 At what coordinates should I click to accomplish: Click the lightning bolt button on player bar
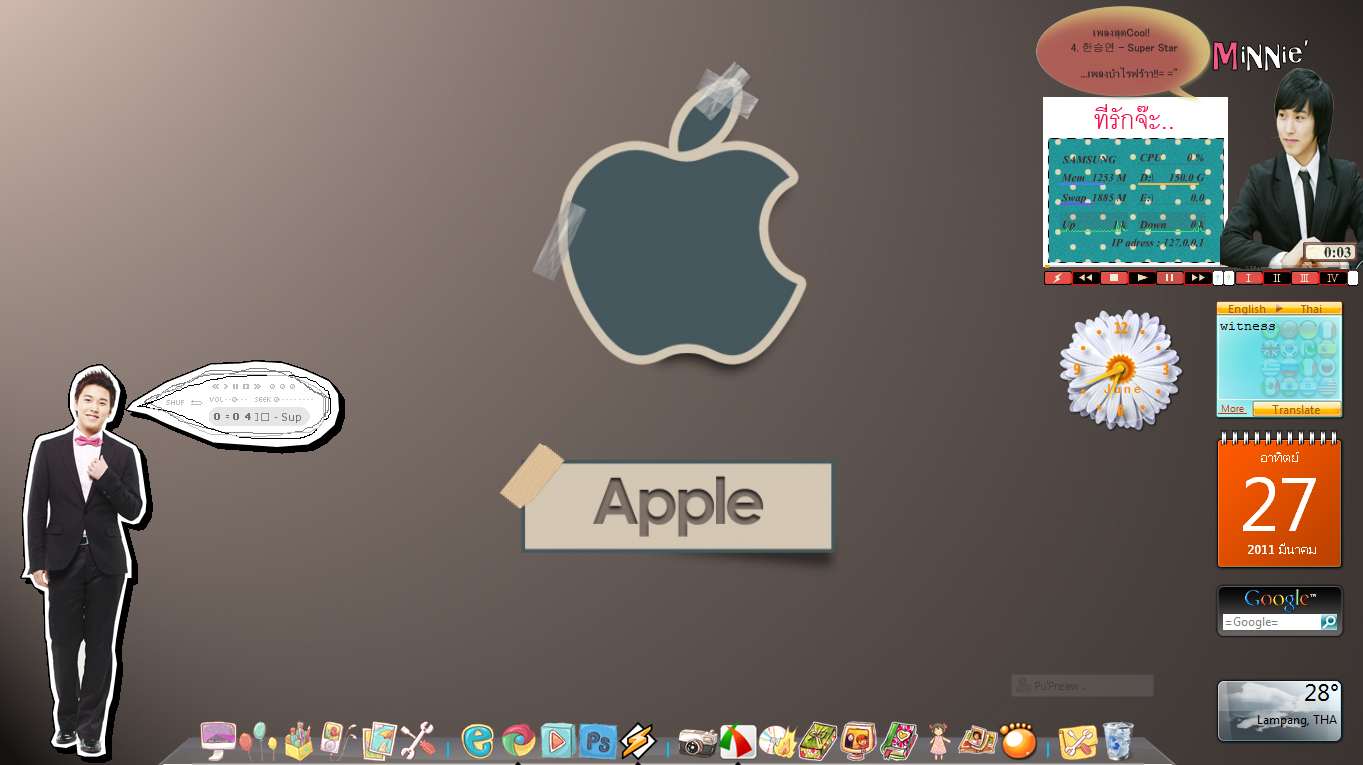[1058, 278]
